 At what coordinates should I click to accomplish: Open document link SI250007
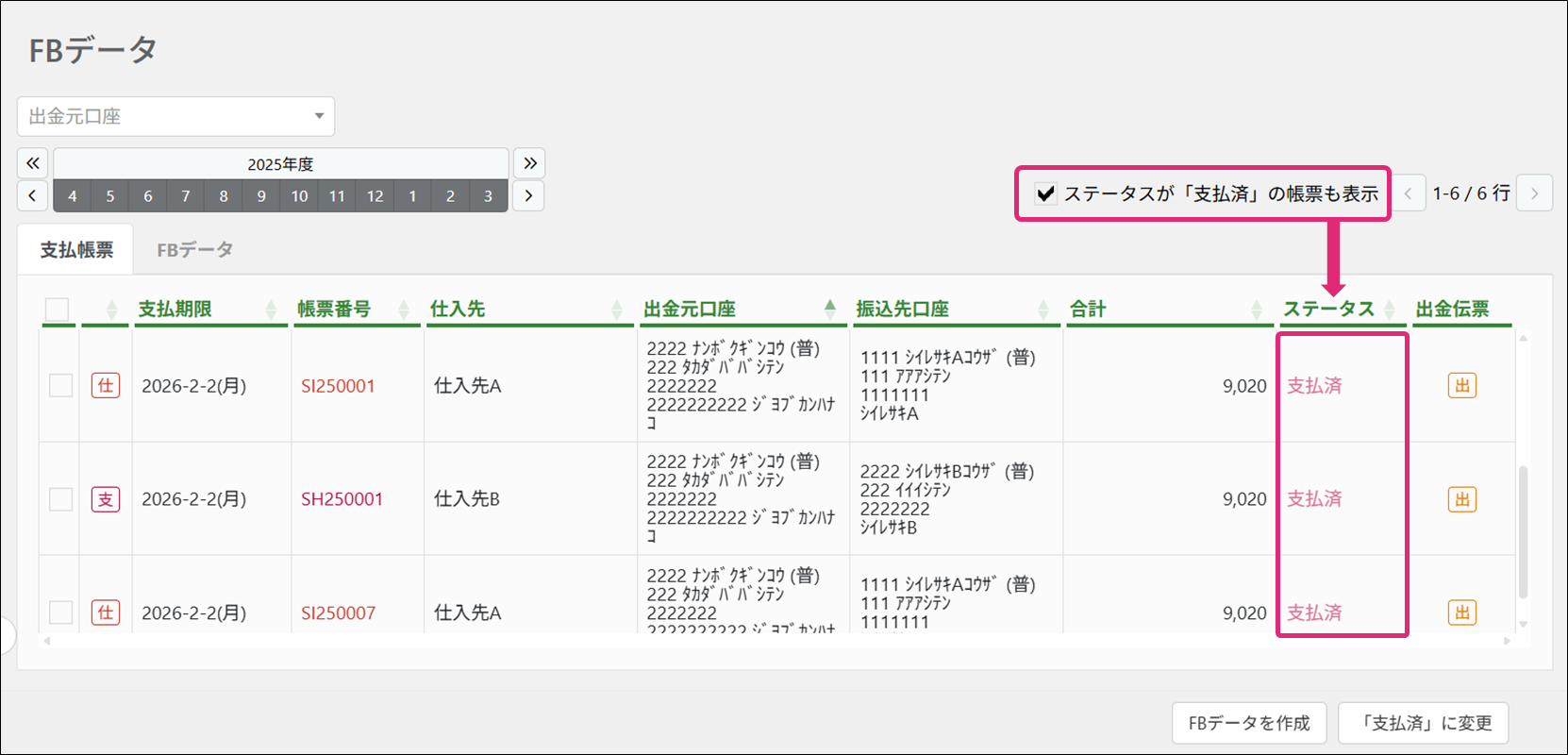[338, 612]
